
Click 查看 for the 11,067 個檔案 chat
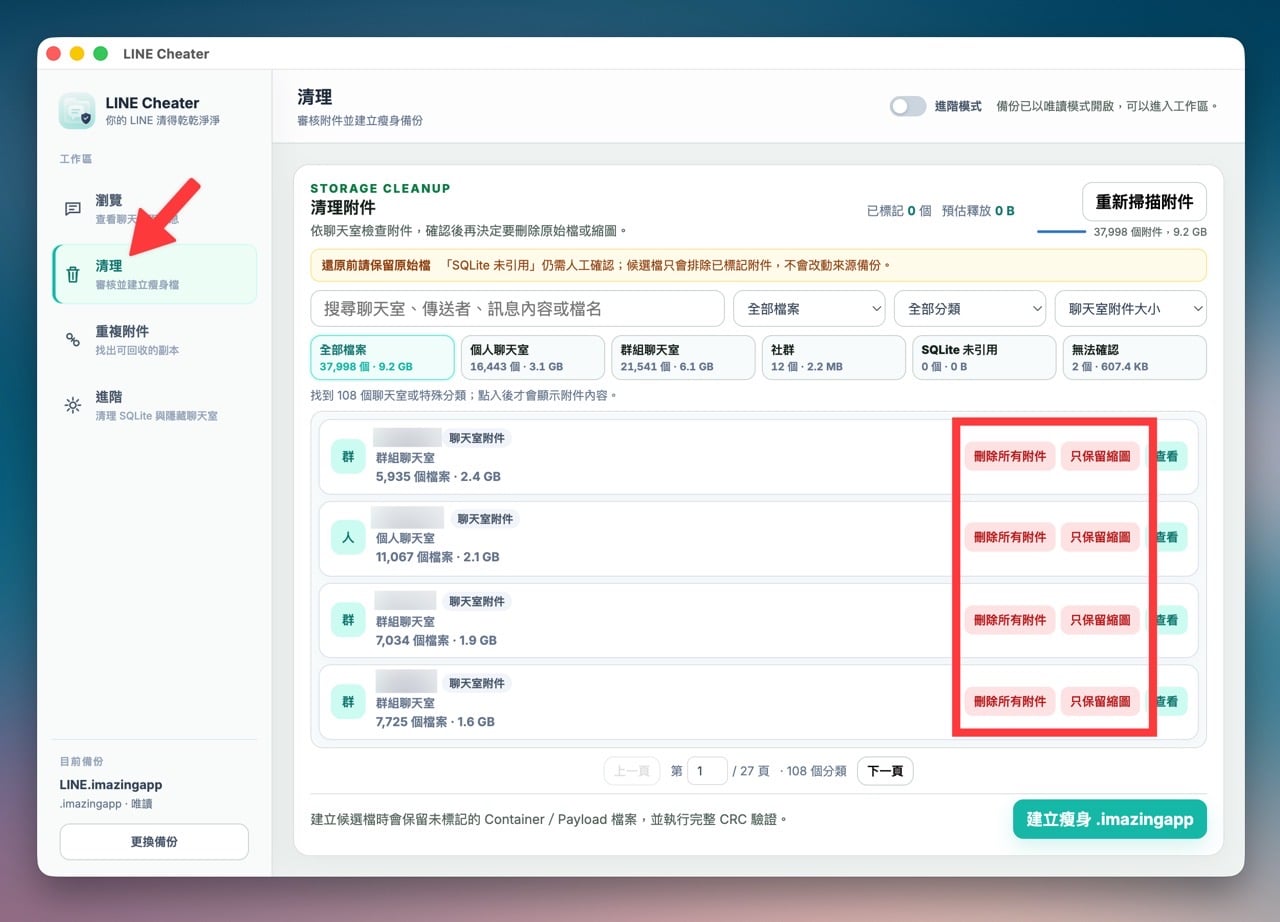[x=1167, y=538]
